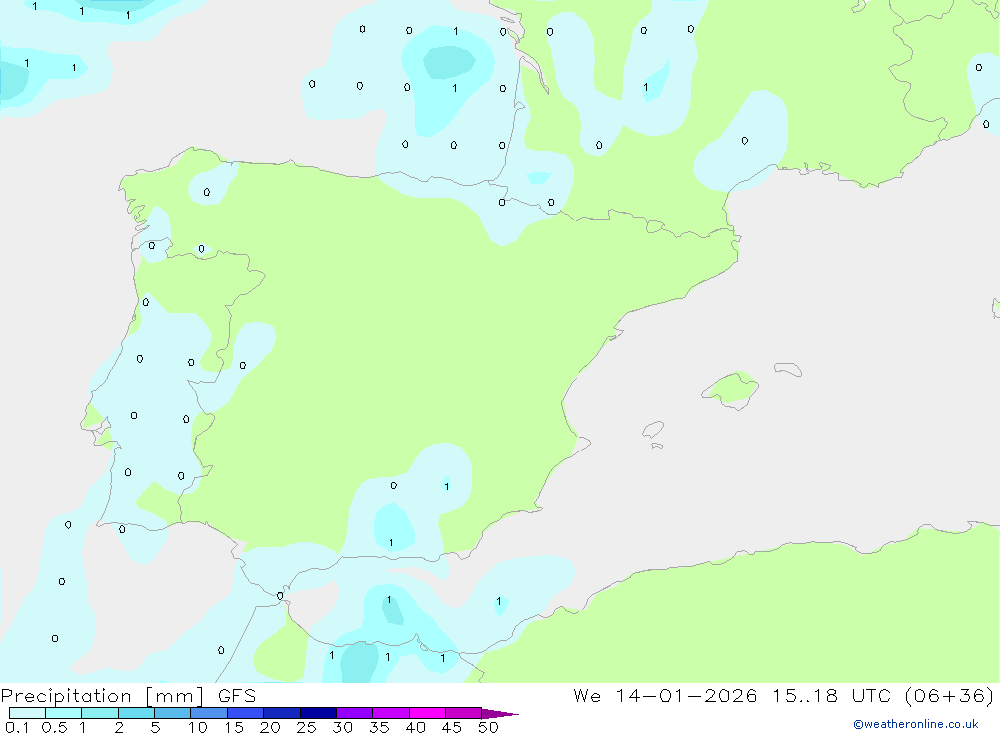Click the '0.5' legend label
The width and height of the screenshot is (1000, 733).
coord(54,727)
